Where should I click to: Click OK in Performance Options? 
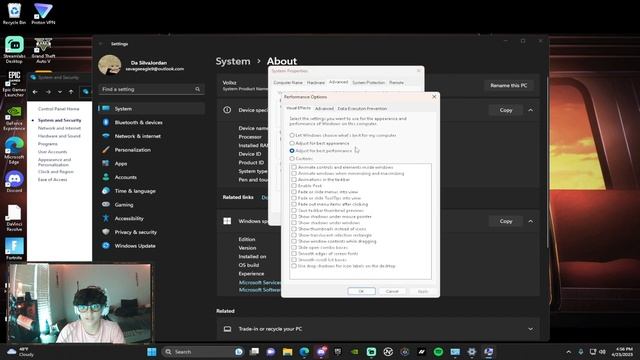(361, 291)
